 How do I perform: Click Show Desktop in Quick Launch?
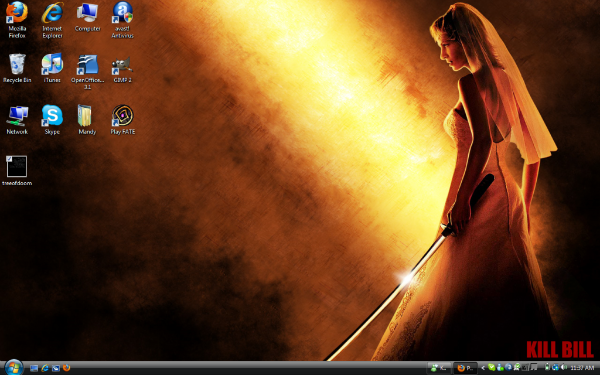point(34,368)
